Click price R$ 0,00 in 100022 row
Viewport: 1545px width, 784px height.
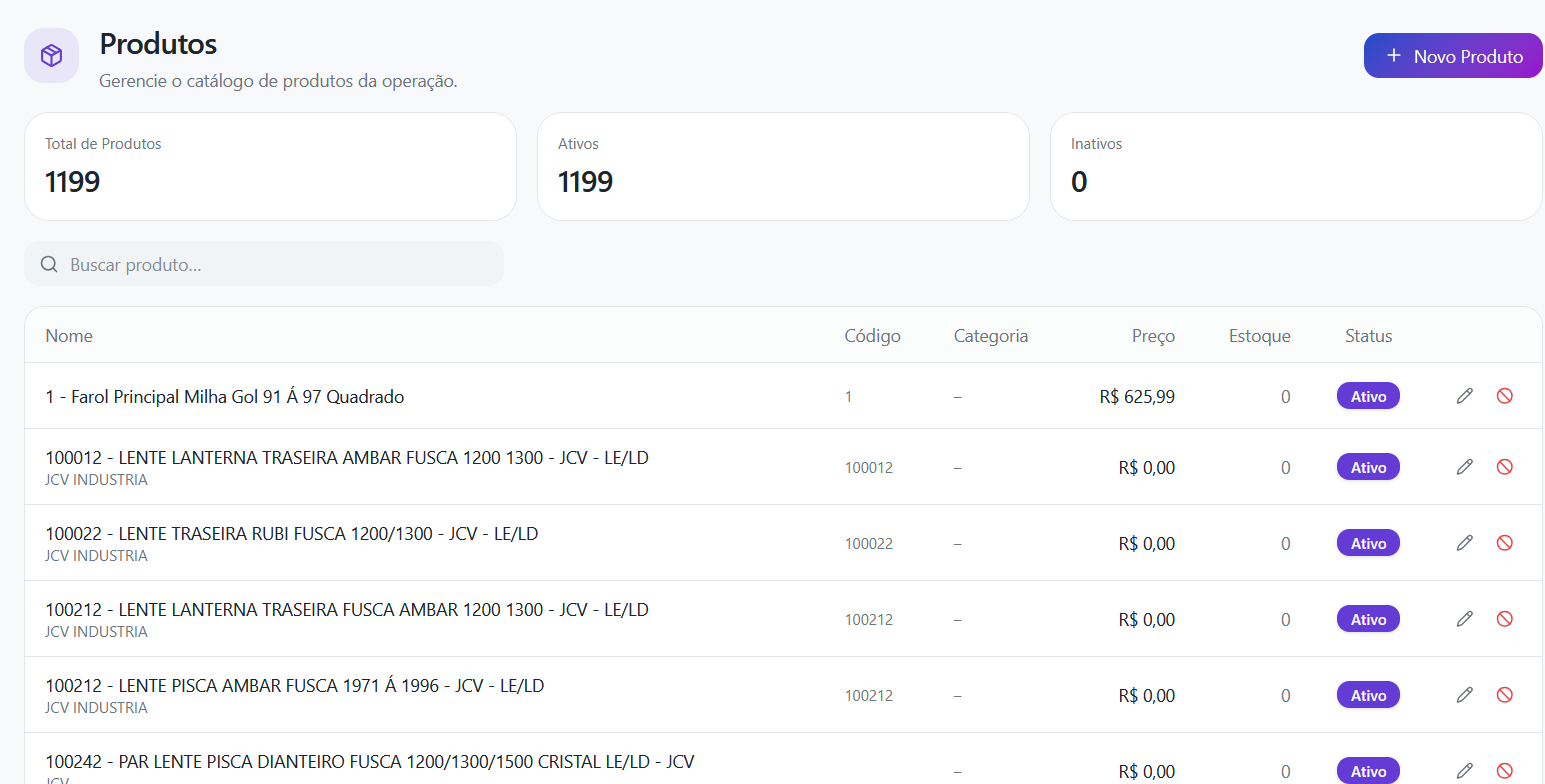coord(1147,544)
